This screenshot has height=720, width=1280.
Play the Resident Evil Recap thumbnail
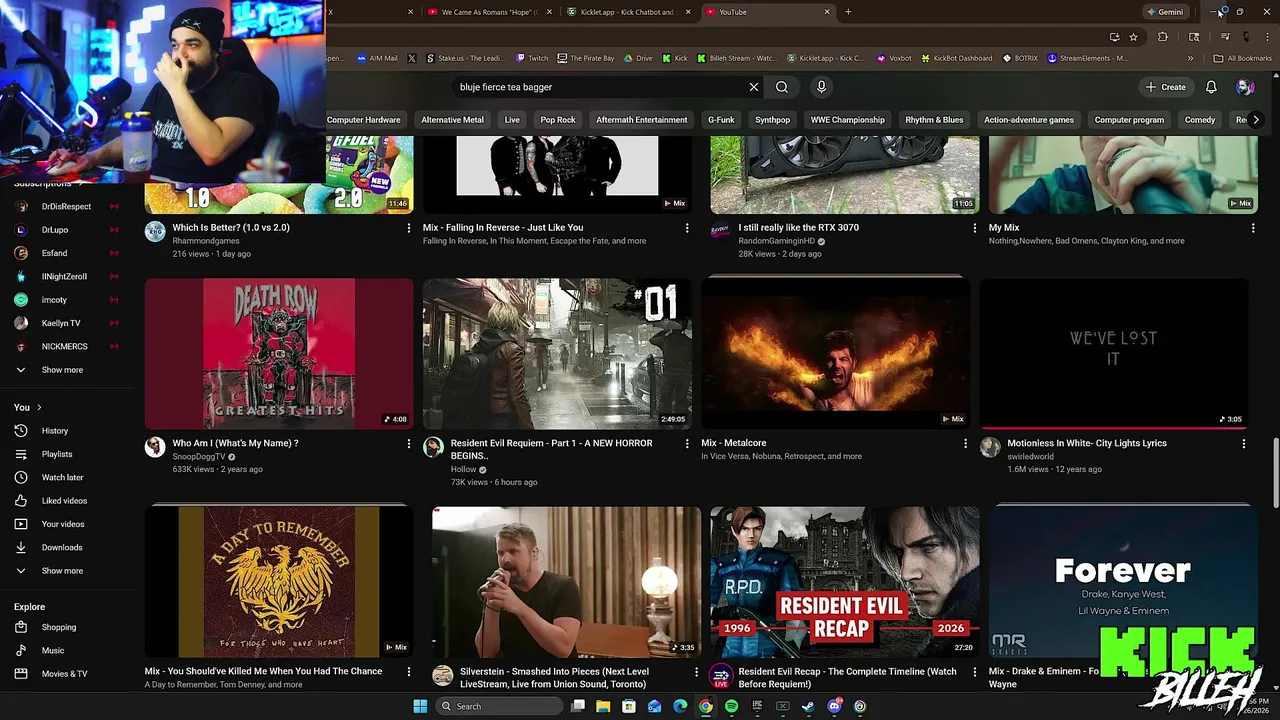[x=844, y=581]
